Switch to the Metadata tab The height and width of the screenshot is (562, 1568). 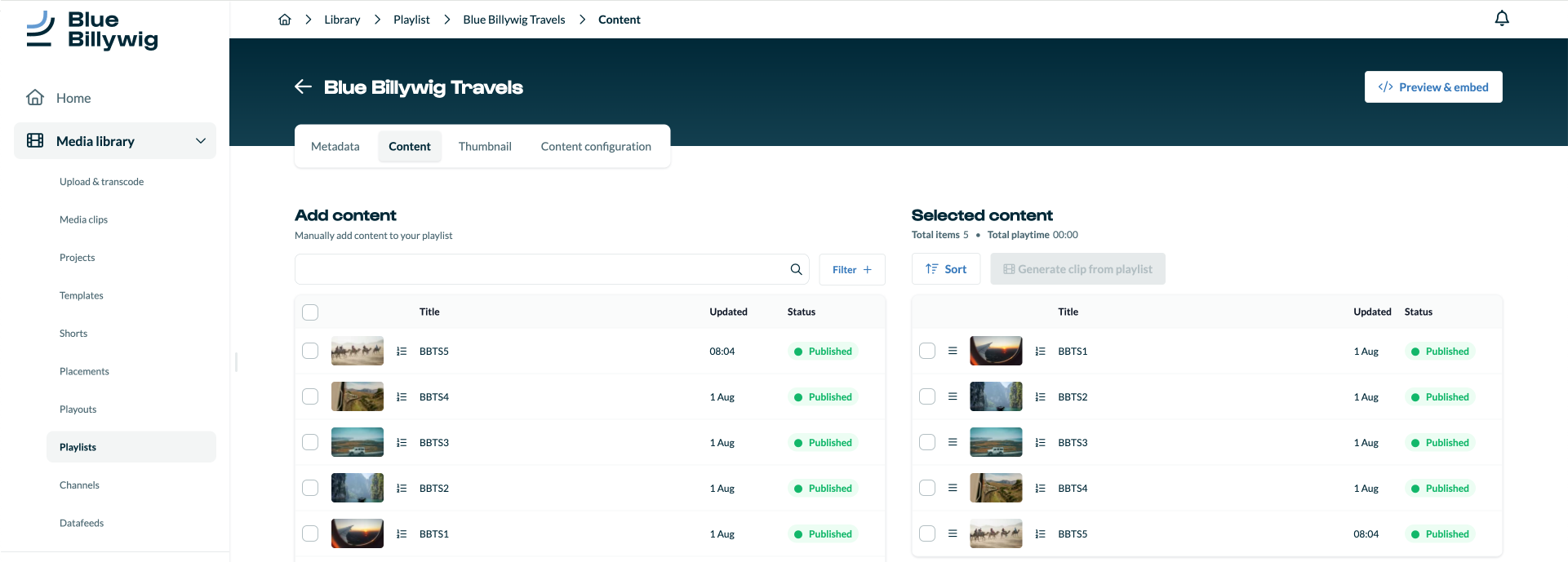[x=335, y=147]
